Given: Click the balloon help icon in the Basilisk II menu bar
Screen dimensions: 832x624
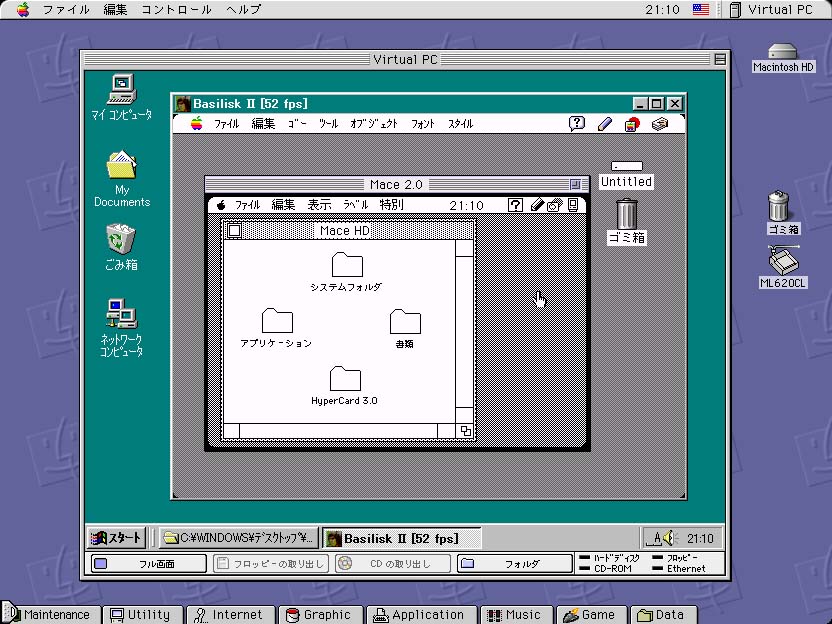Looking at the screenshot, I should pos(576,124).
